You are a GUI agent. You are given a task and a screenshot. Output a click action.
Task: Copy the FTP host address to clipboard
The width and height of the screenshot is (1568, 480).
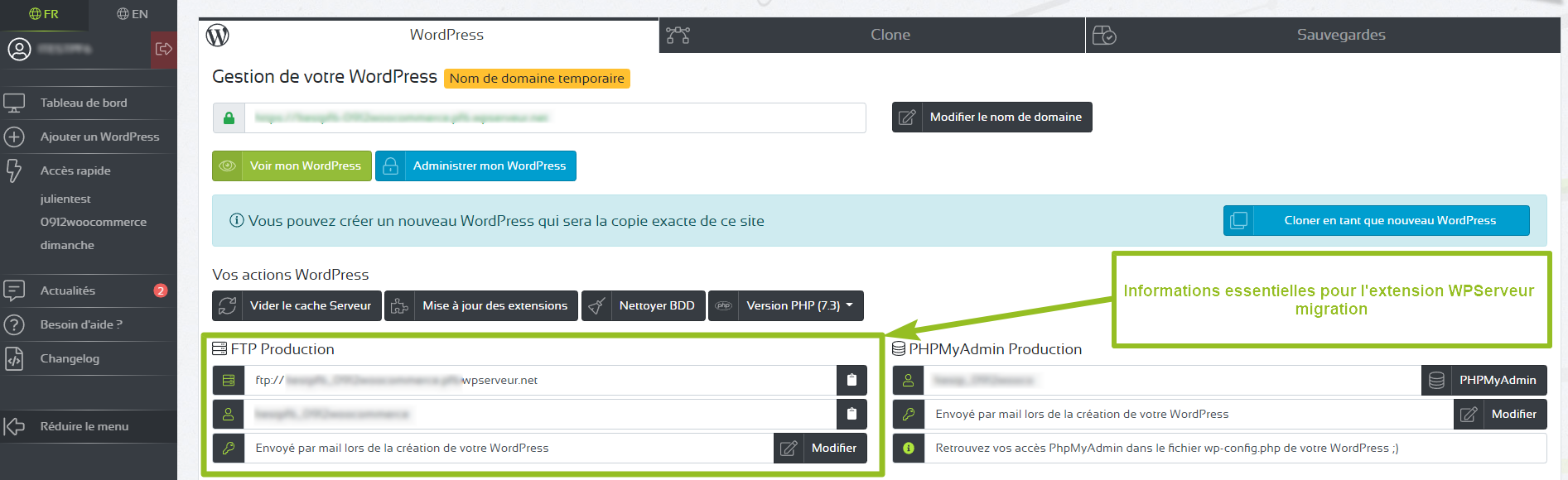[x=852, y=380]
